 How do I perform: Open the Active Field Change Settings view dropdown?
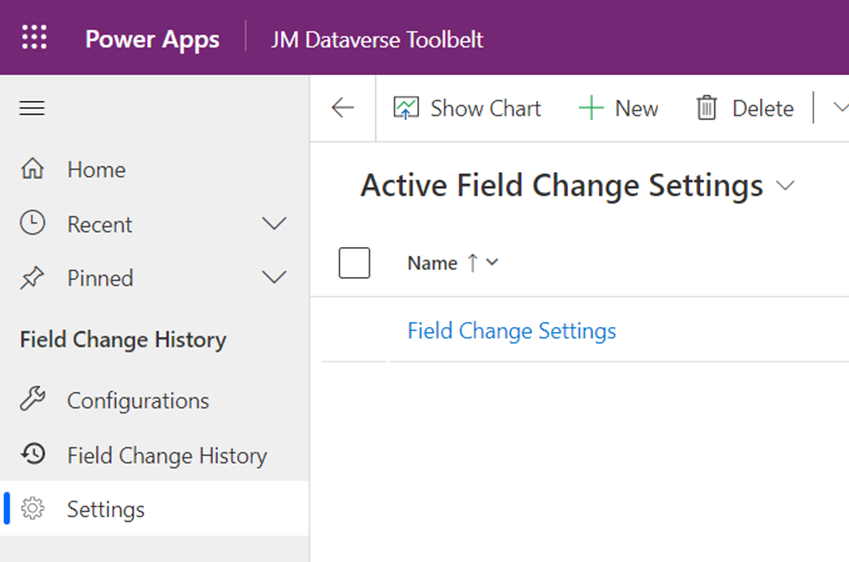786,186
